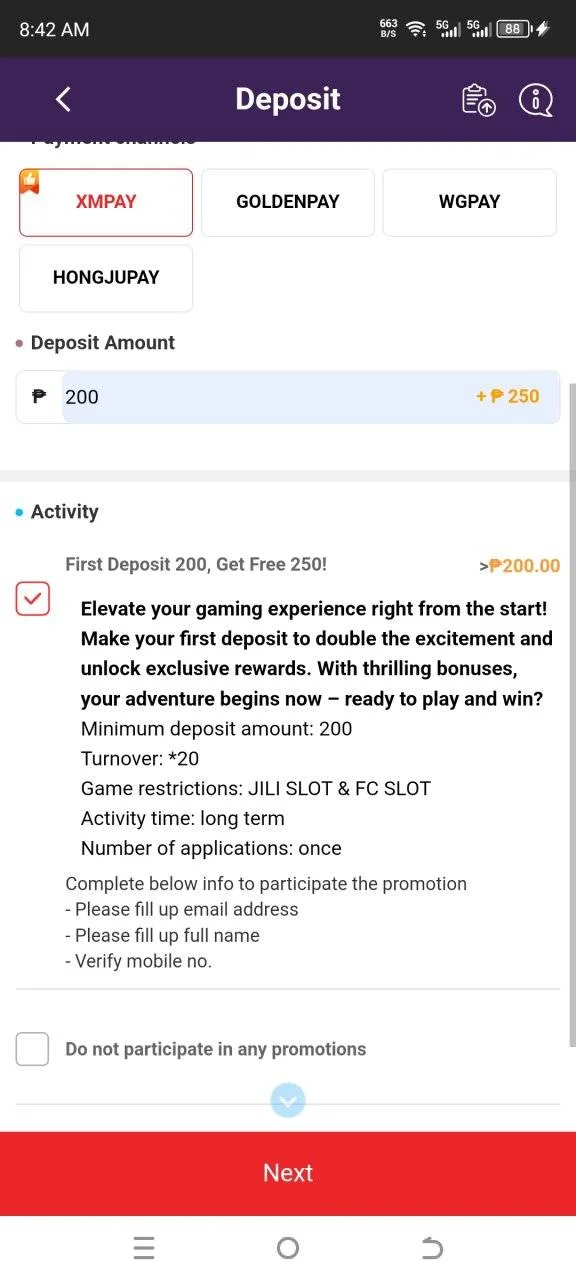Click the page scrollbar on the right
The height and width of the screenshot is (1280, 576).
(572, 714)
